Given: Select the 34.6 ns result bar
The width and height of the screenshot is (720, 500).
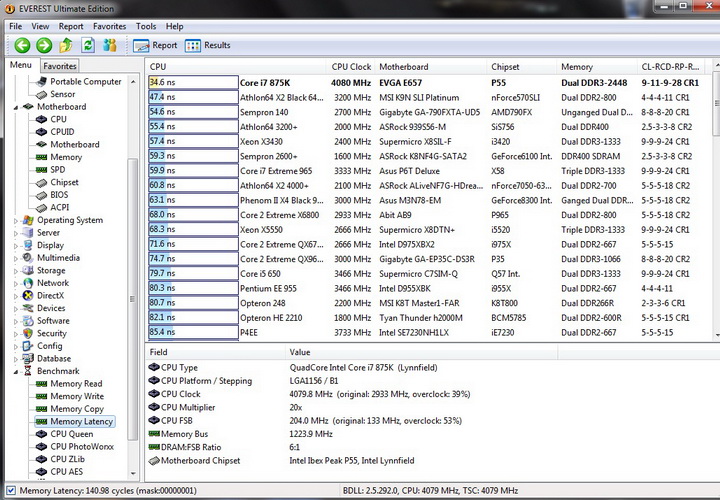Looking at the screenshot, I should [x=193, y=83].
